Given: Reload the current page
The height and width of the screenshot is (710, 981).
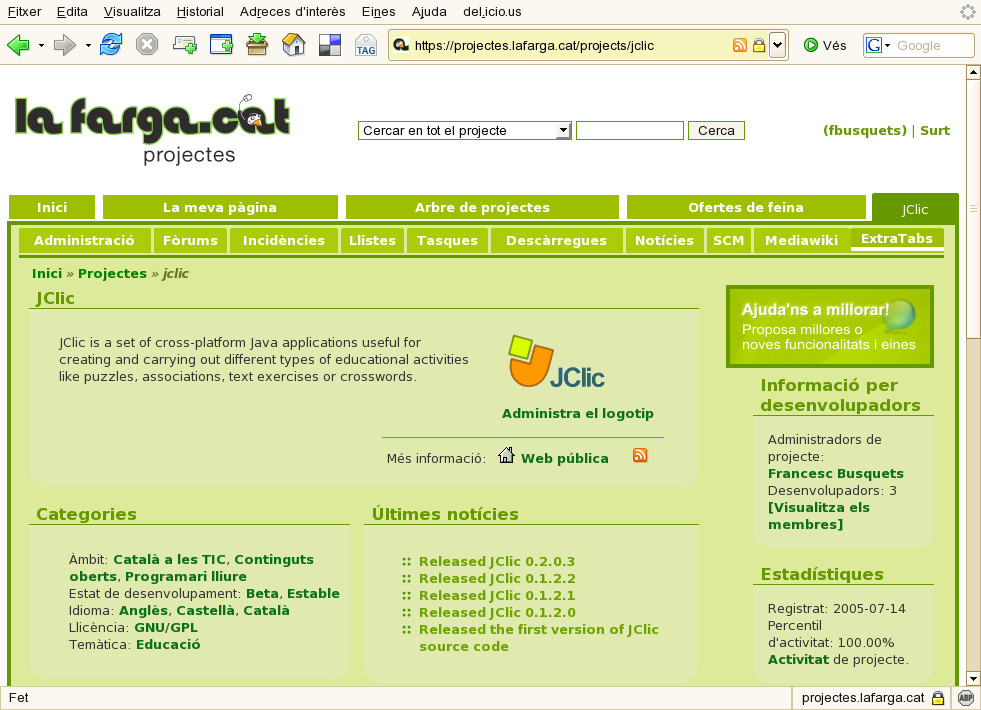Looking at the screenshot, I should tap(111, 45).
